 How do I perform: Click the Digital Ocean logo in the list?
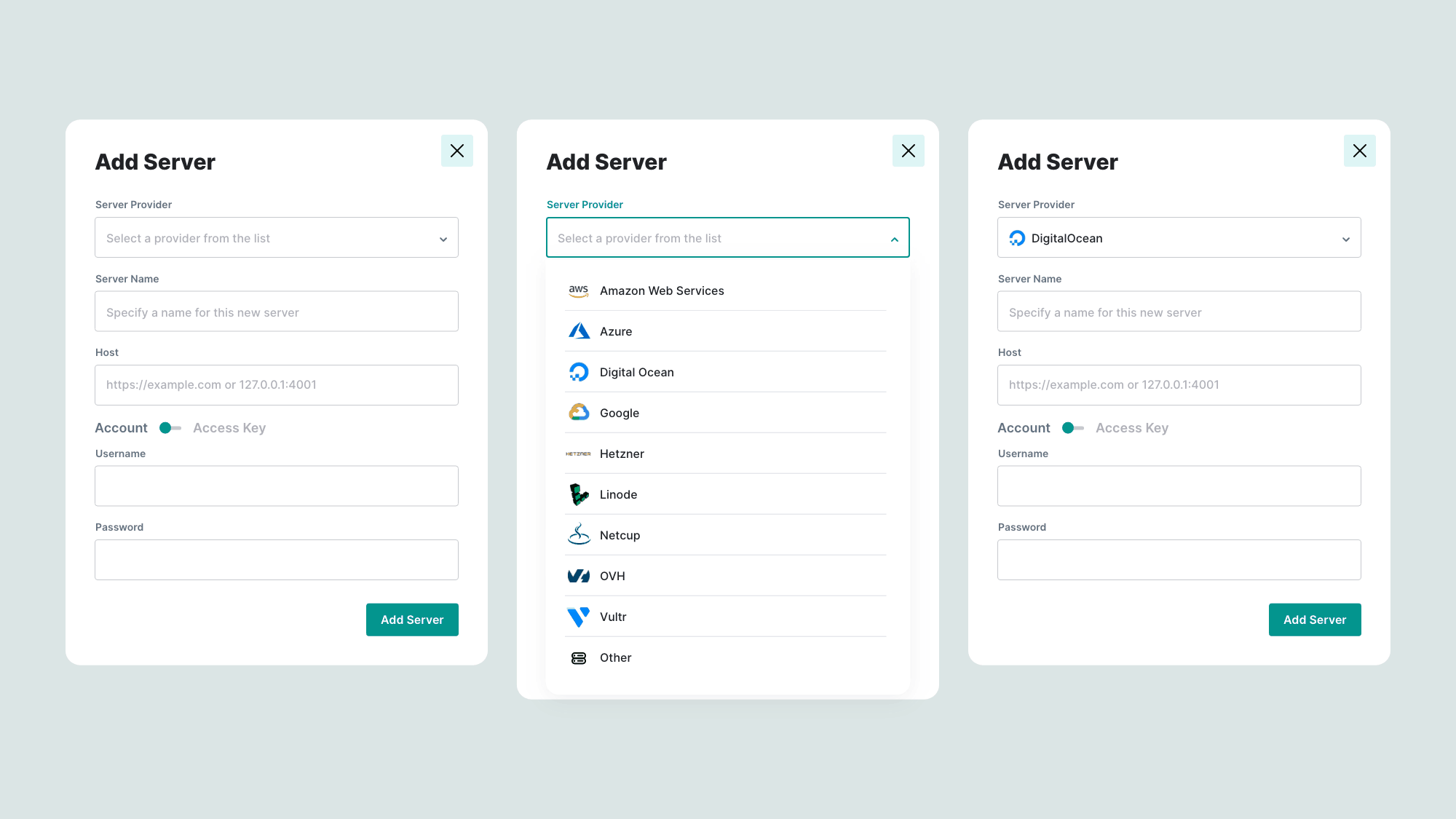pyautogui.click(x=579, y=372)
